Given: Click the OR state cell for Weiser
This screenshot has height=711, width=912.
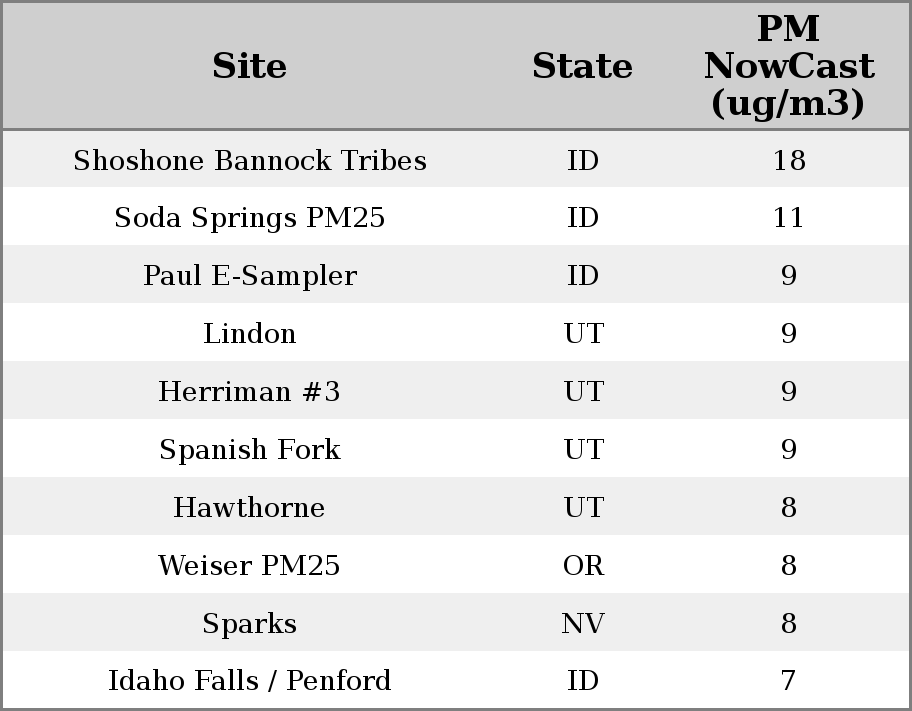Looking at the screenshot, I should pos(583,566).
